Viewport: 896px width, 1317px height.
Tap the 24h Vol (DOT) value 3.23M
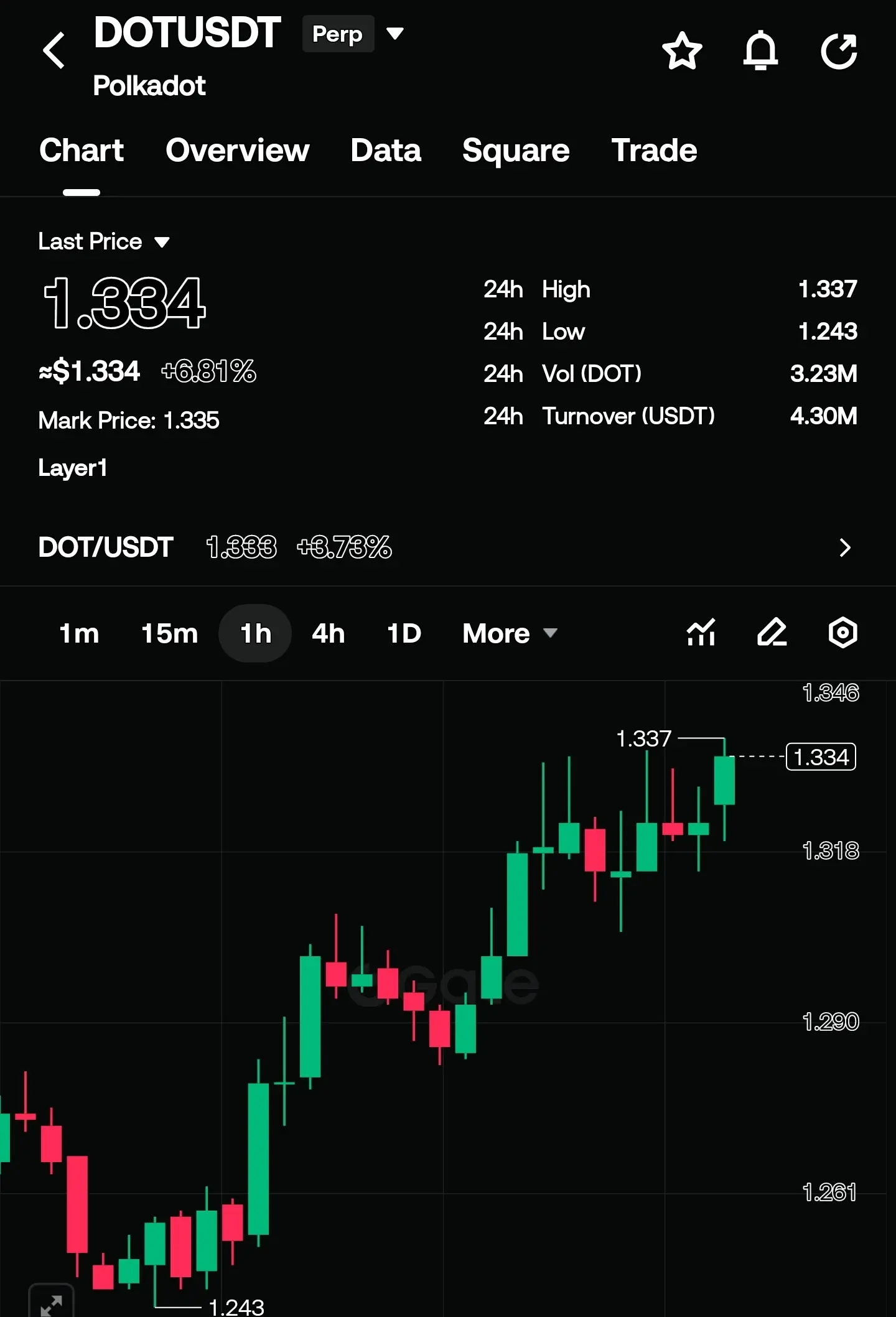tap(823, 374)
